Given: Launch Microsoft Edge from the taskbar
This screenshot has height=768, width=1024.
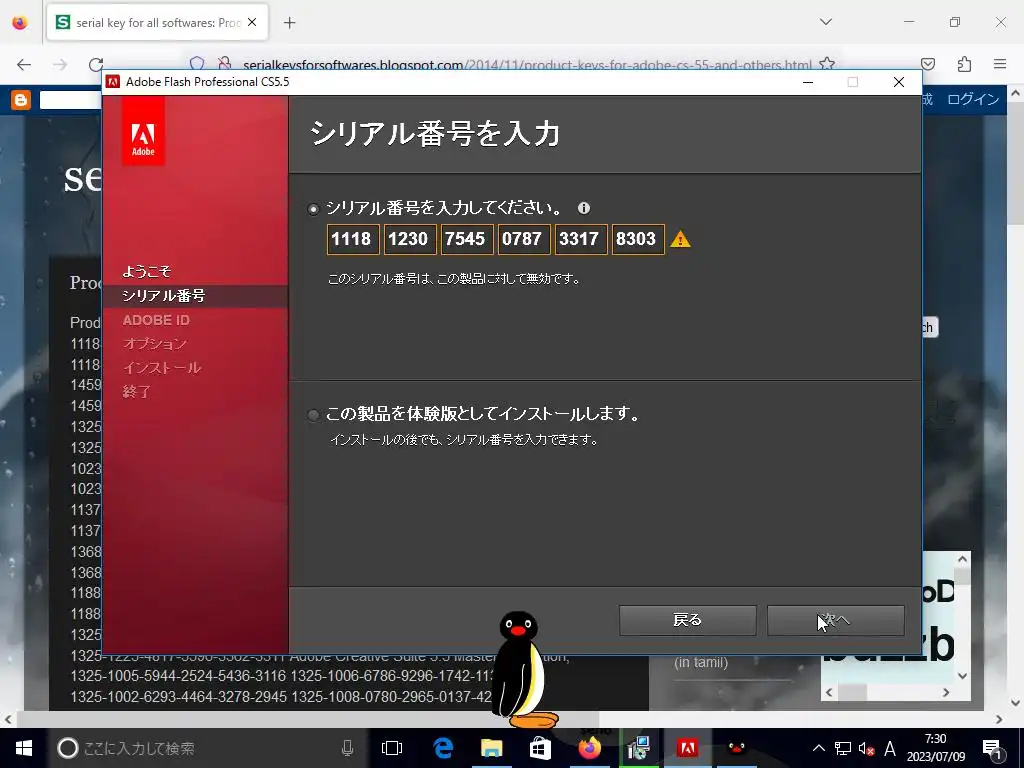Looking at the screenshot, I should pos(443,748).
